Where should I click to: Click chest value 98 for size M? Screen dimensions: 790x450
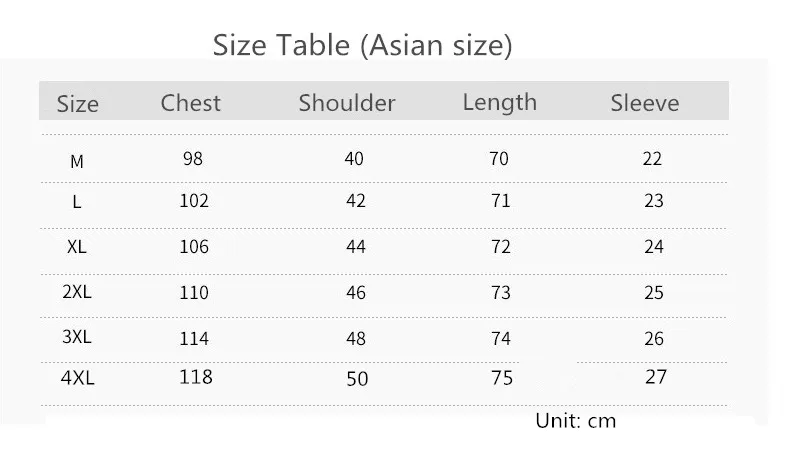(192, 159)
